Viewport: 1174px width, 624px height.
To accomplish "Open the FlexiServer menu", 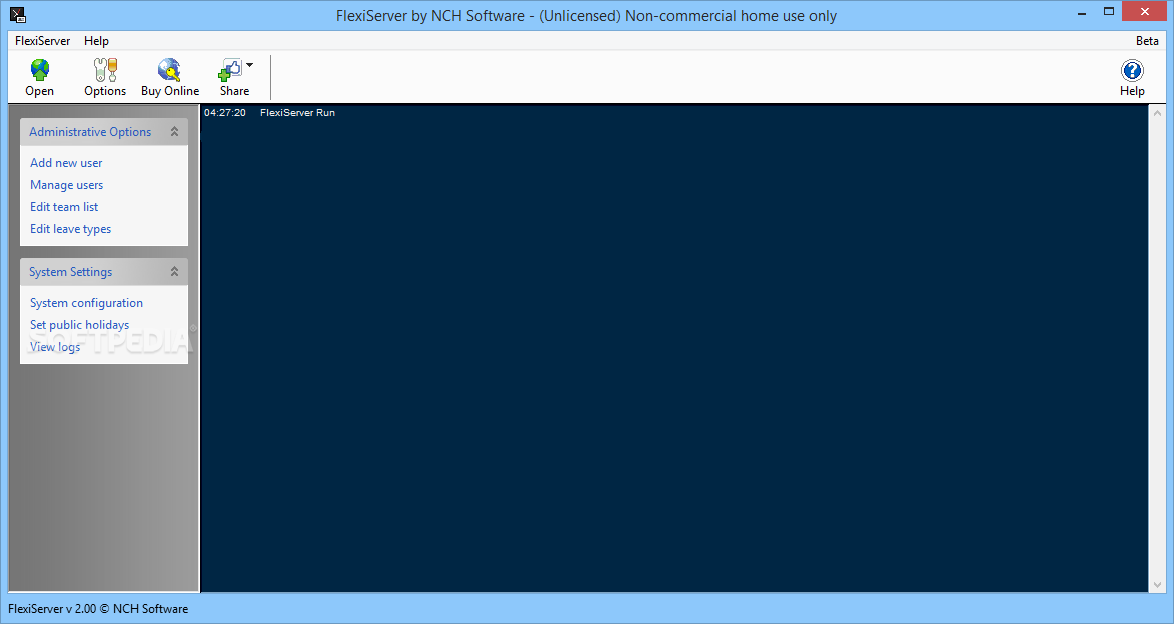I will coord(43,40).
